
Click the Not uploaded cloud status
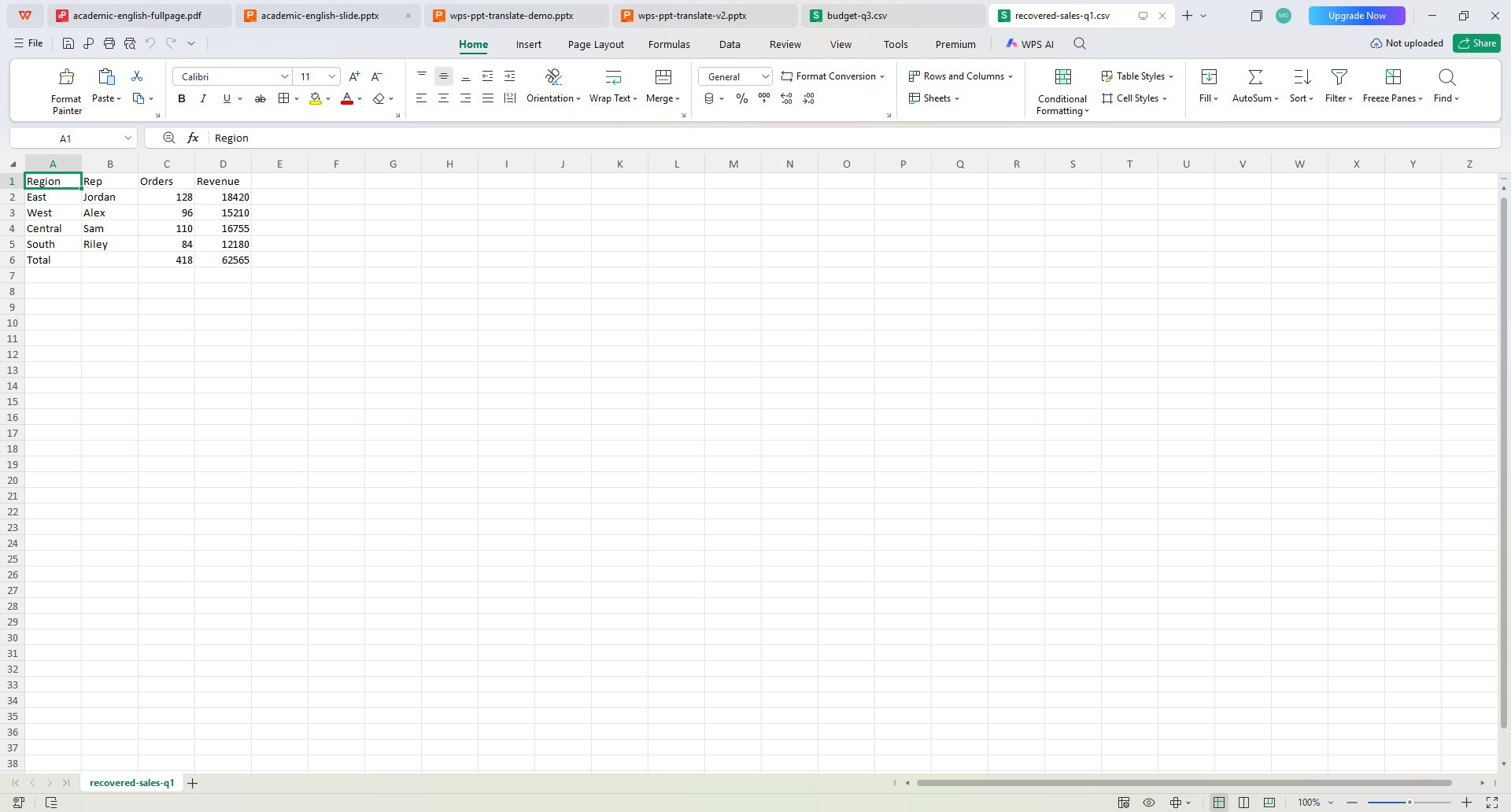1406,43
